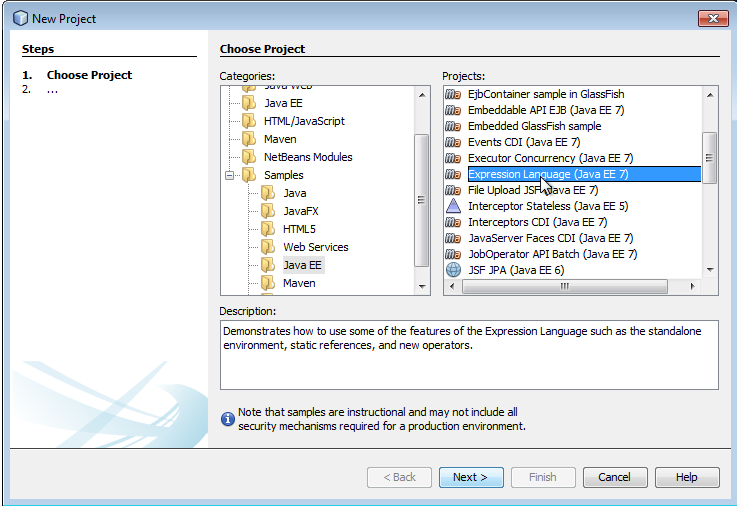Click Categories scrollbar down arrow
This screenshot has width=737, height=506.
pos(422,286)
